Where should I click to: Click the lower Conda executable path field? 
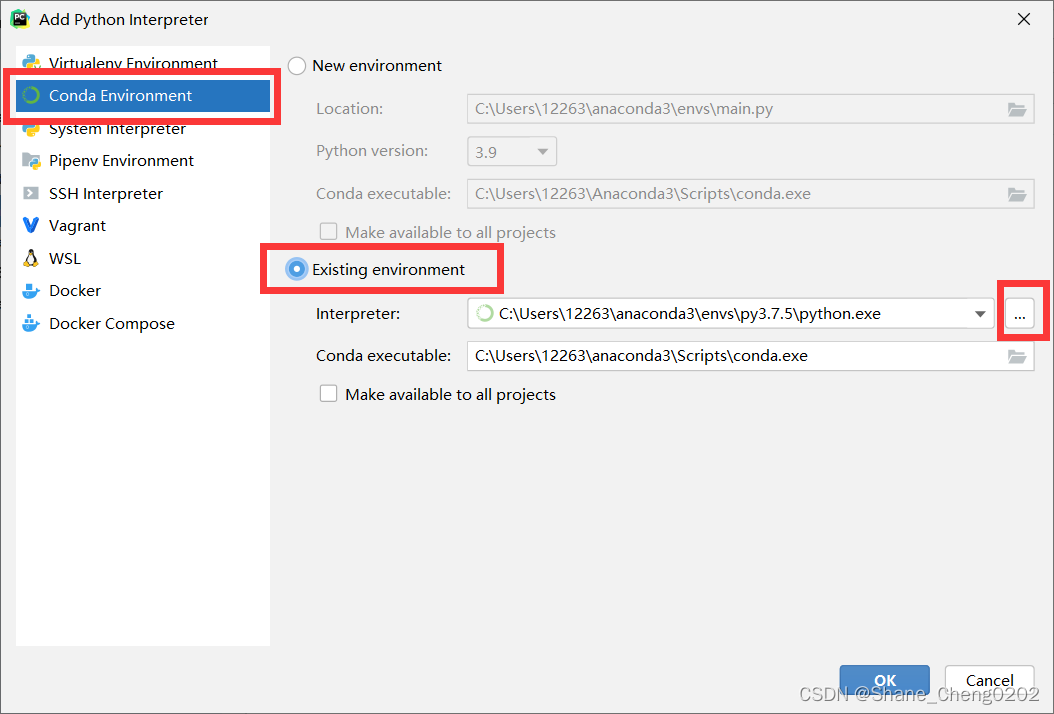click(750, 356)
